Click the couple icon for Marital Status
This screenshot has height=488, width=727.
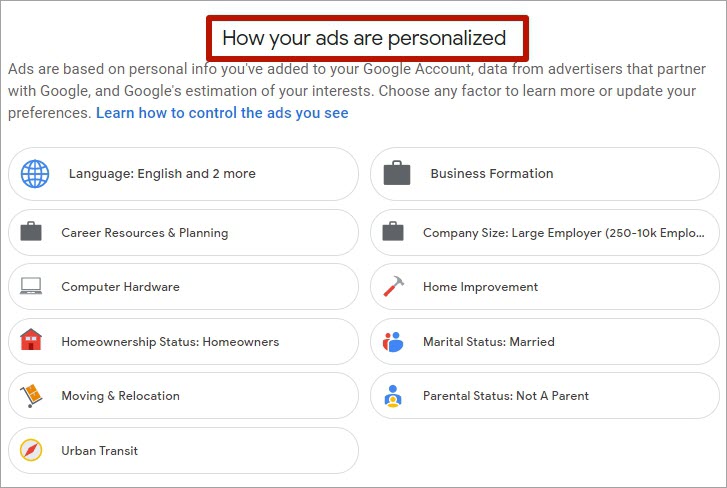click(393, 342)
